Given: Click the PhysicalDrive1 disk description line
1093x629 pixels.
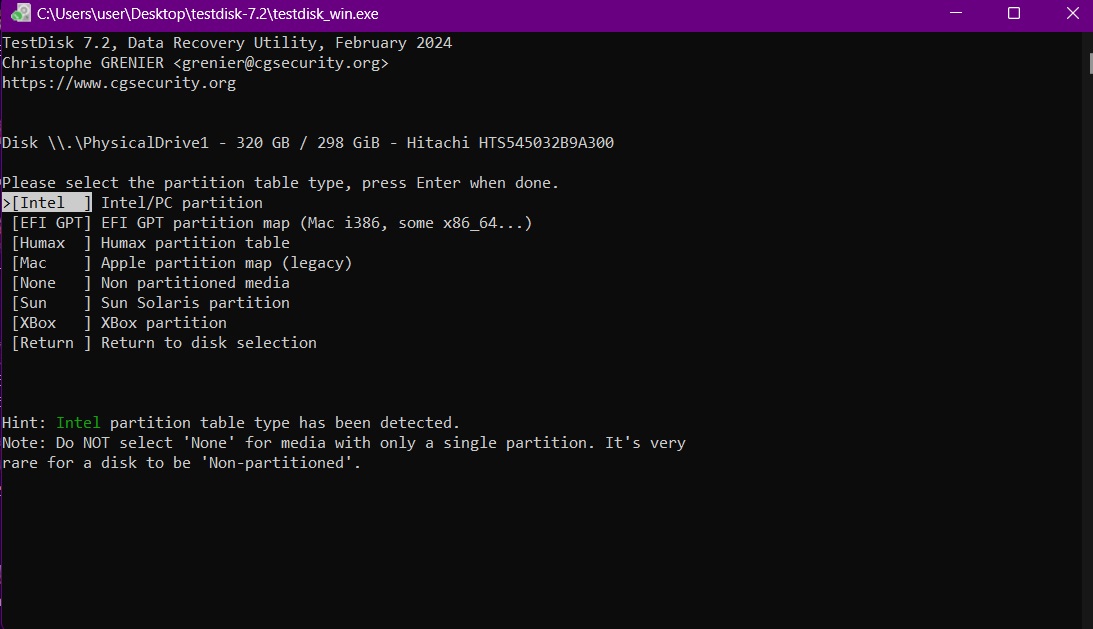Looking at the screenshot, I should 308,143.
